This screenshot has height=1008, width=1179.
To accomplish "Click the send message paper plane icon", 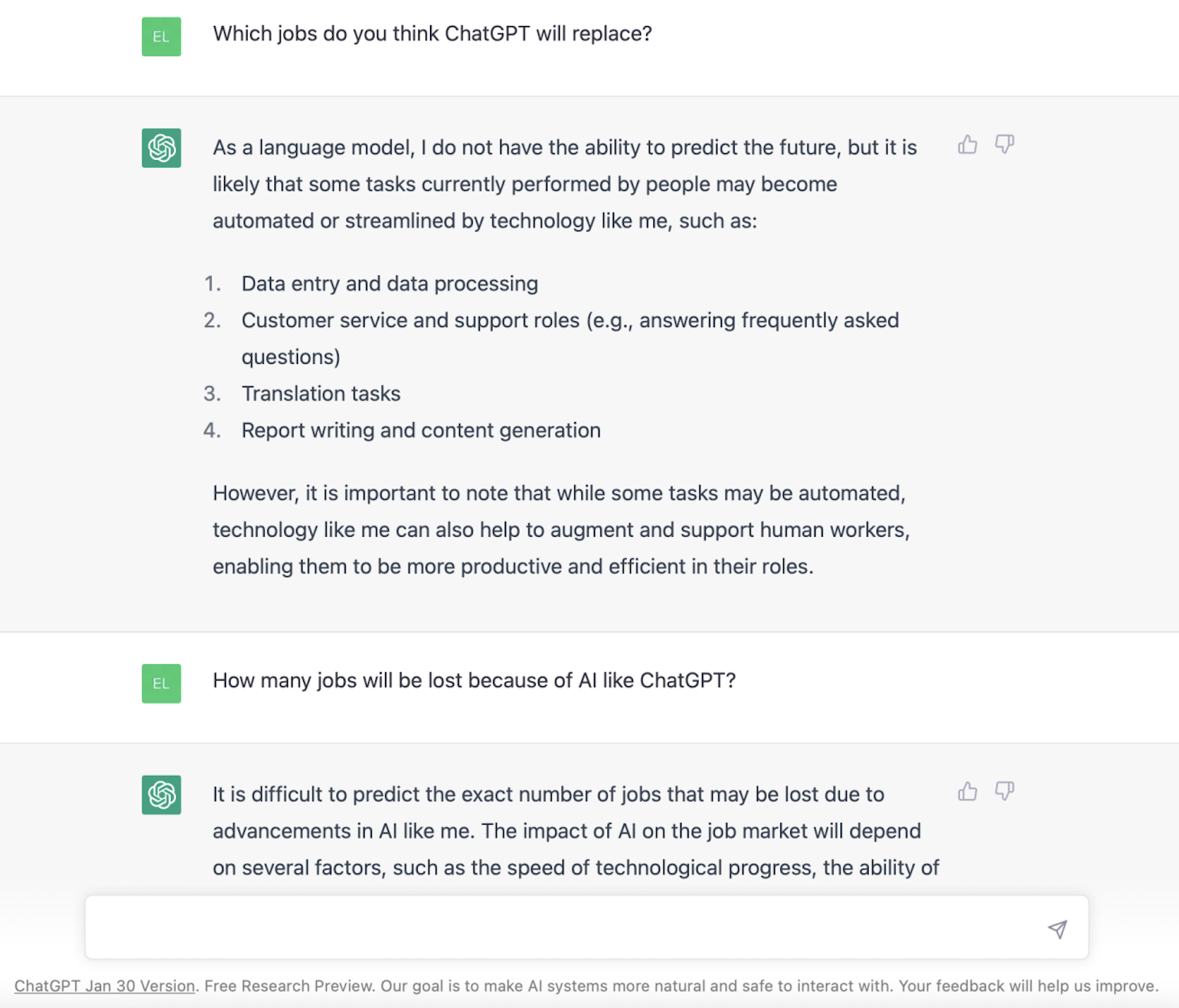I will click(x=1057, y=929).
